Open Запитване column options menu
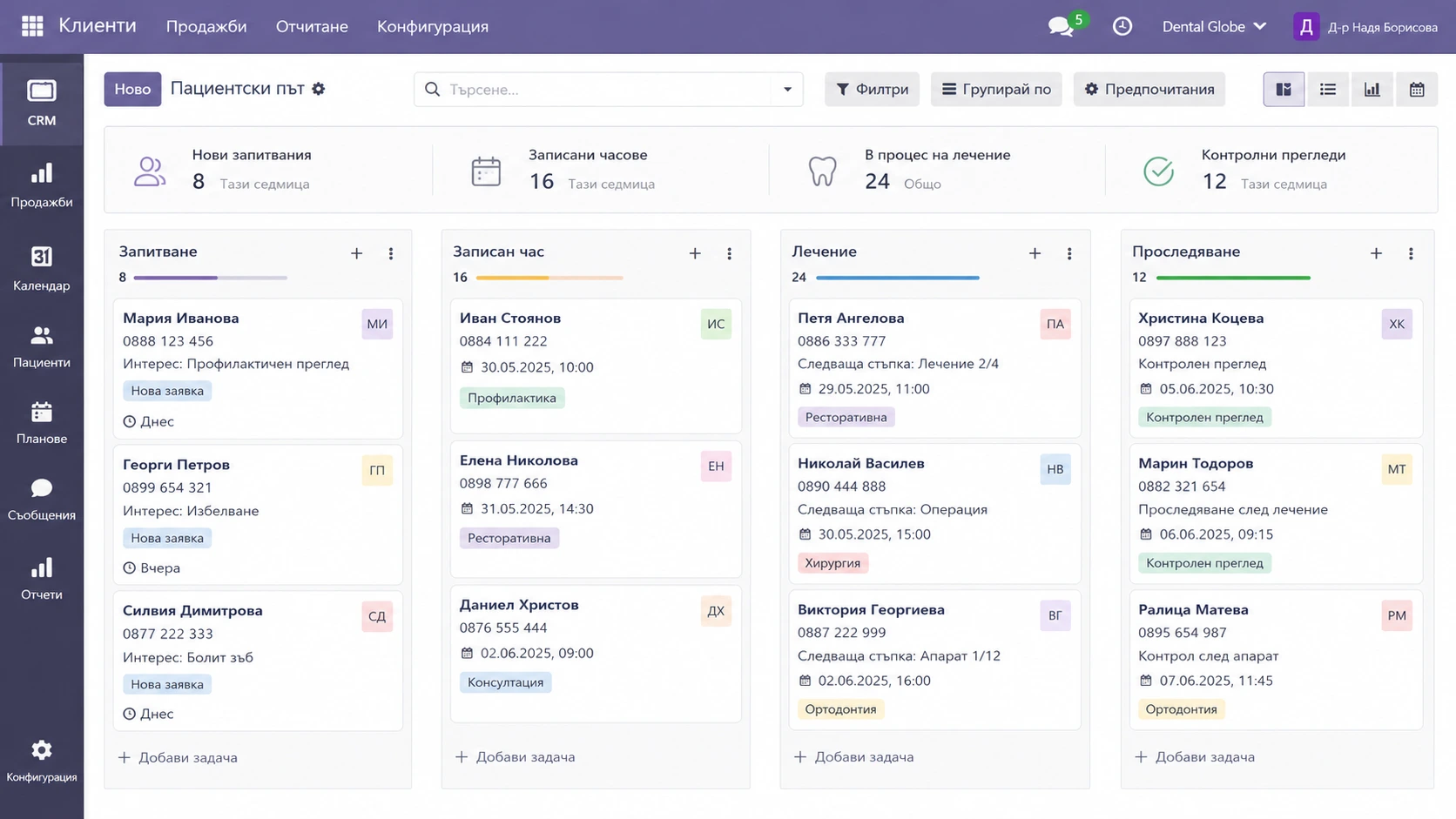Screen dimensions: 1456x819 tap(391, 253)
